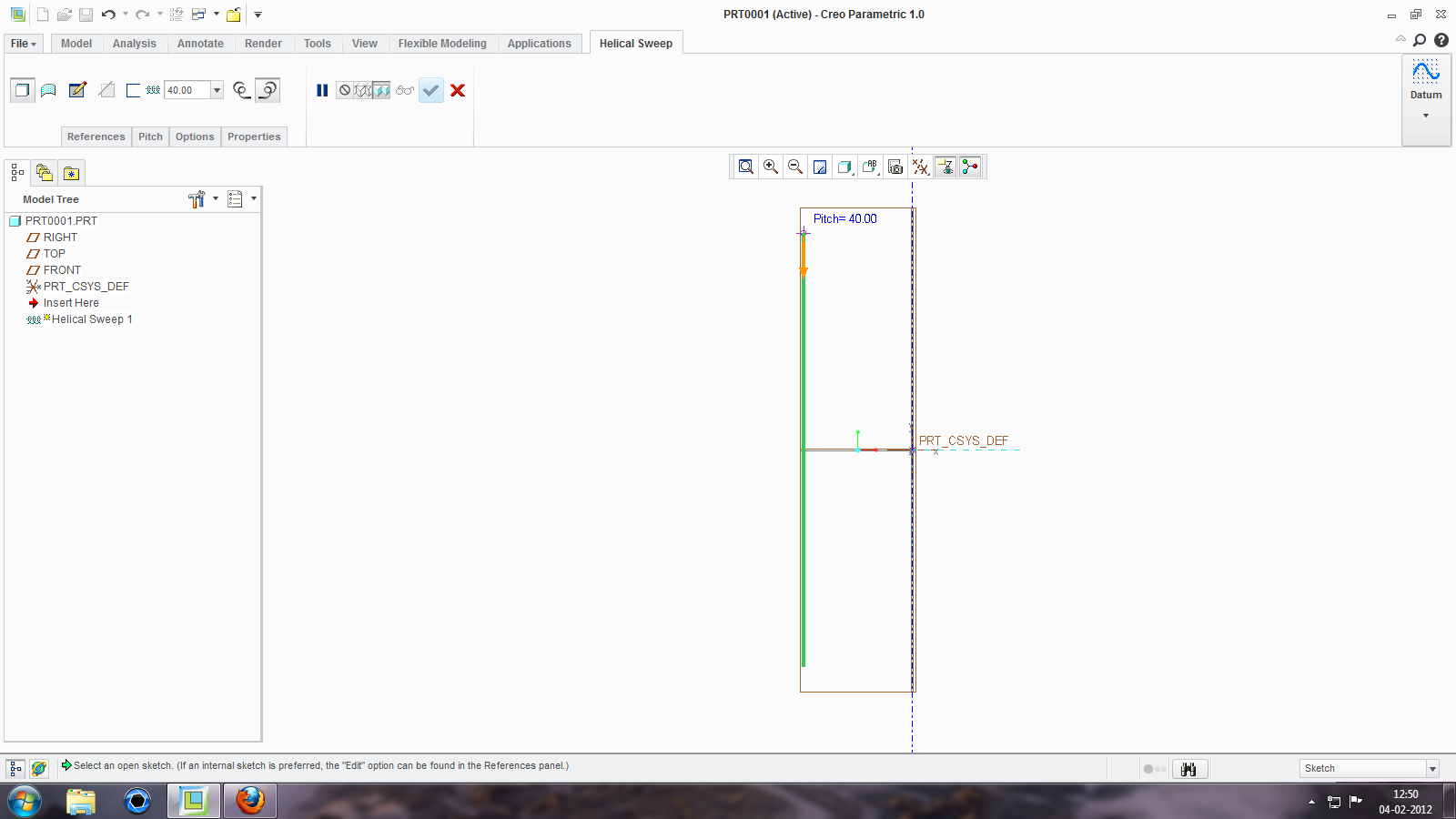Cancel the Helical Sweep with the red X
Image resolution: width=1456 pixels, height=819 pixels.
[458, 90]
